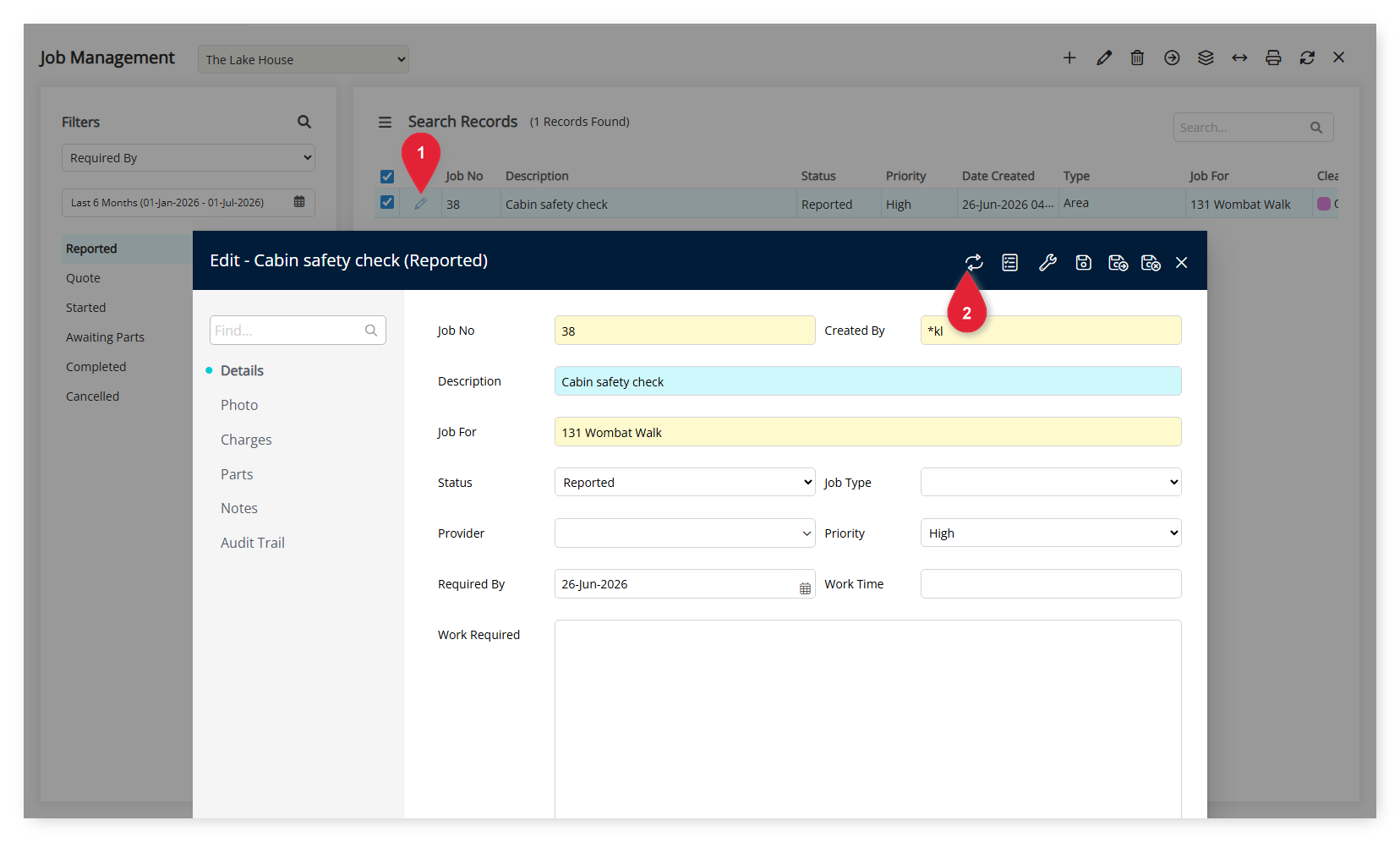Open the Charges section of the Edit dialog
The width and height of the screenshot is (1400, 842).
(246, 440)
